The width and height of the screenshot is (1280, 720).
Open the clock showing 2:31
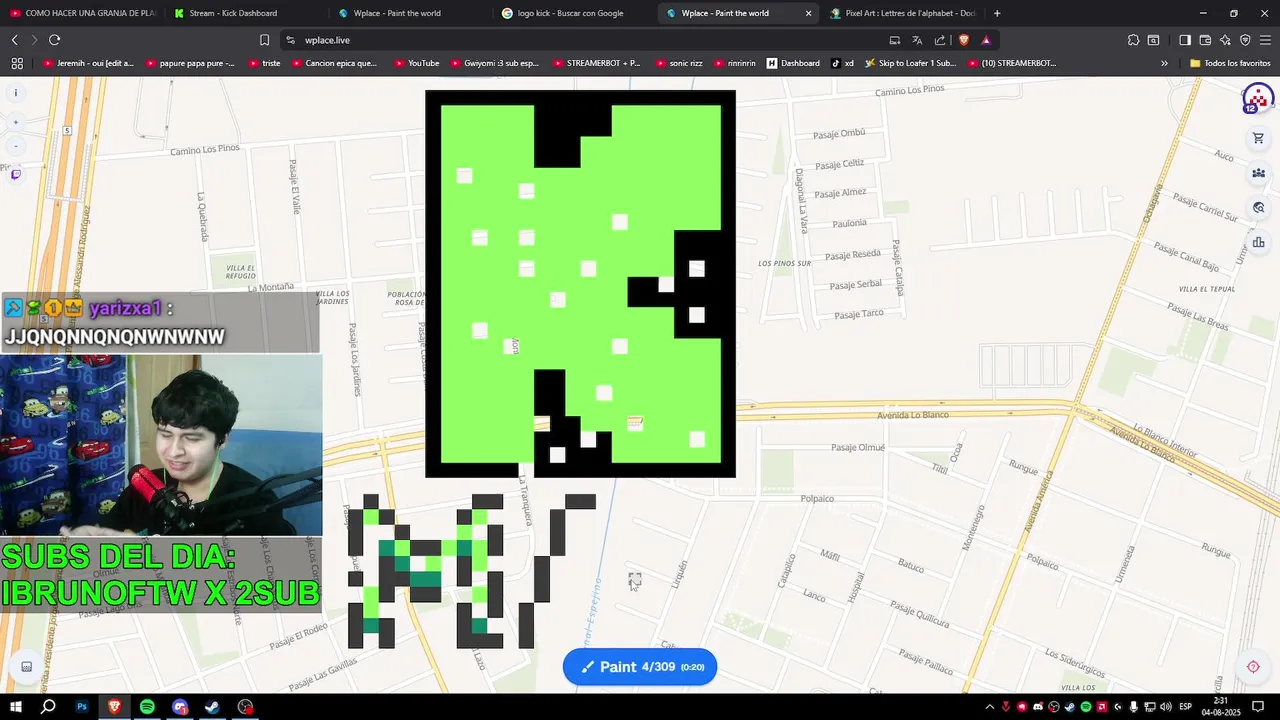pyautogui.click(x=1220, y=707)
